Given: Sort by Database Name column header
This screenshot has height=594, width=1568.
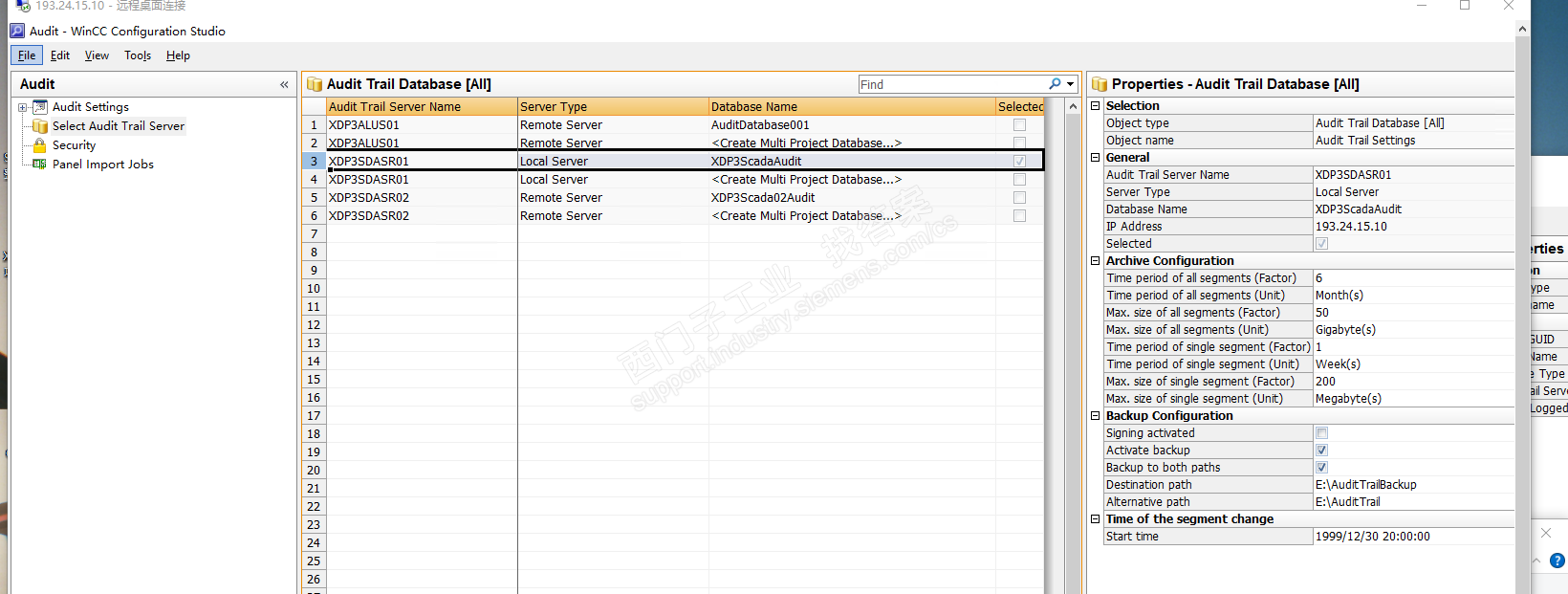Looking at the screenshot, I should (852, 107).
